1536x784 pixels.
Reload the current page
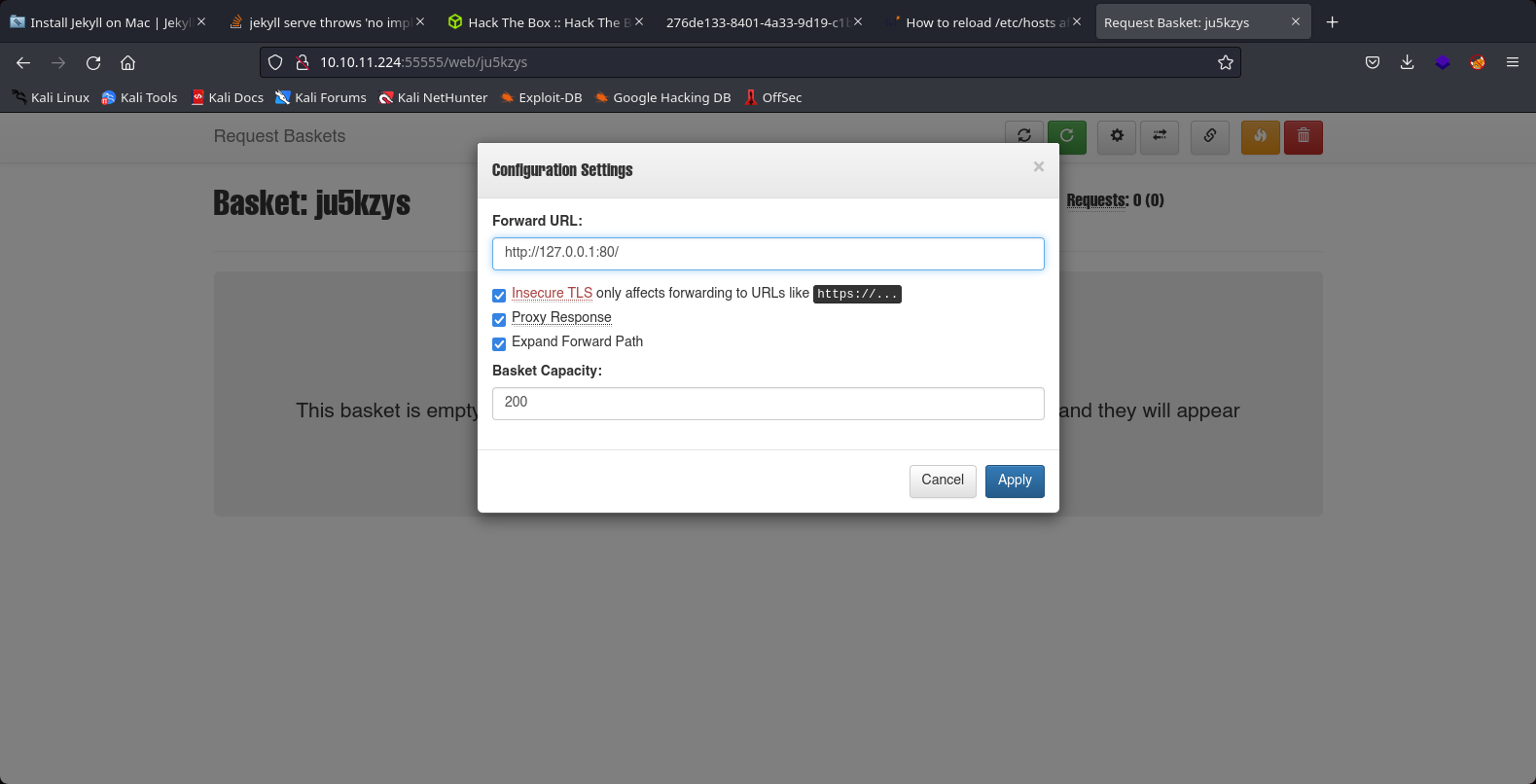pyautogui.click(x=93, y=62)
